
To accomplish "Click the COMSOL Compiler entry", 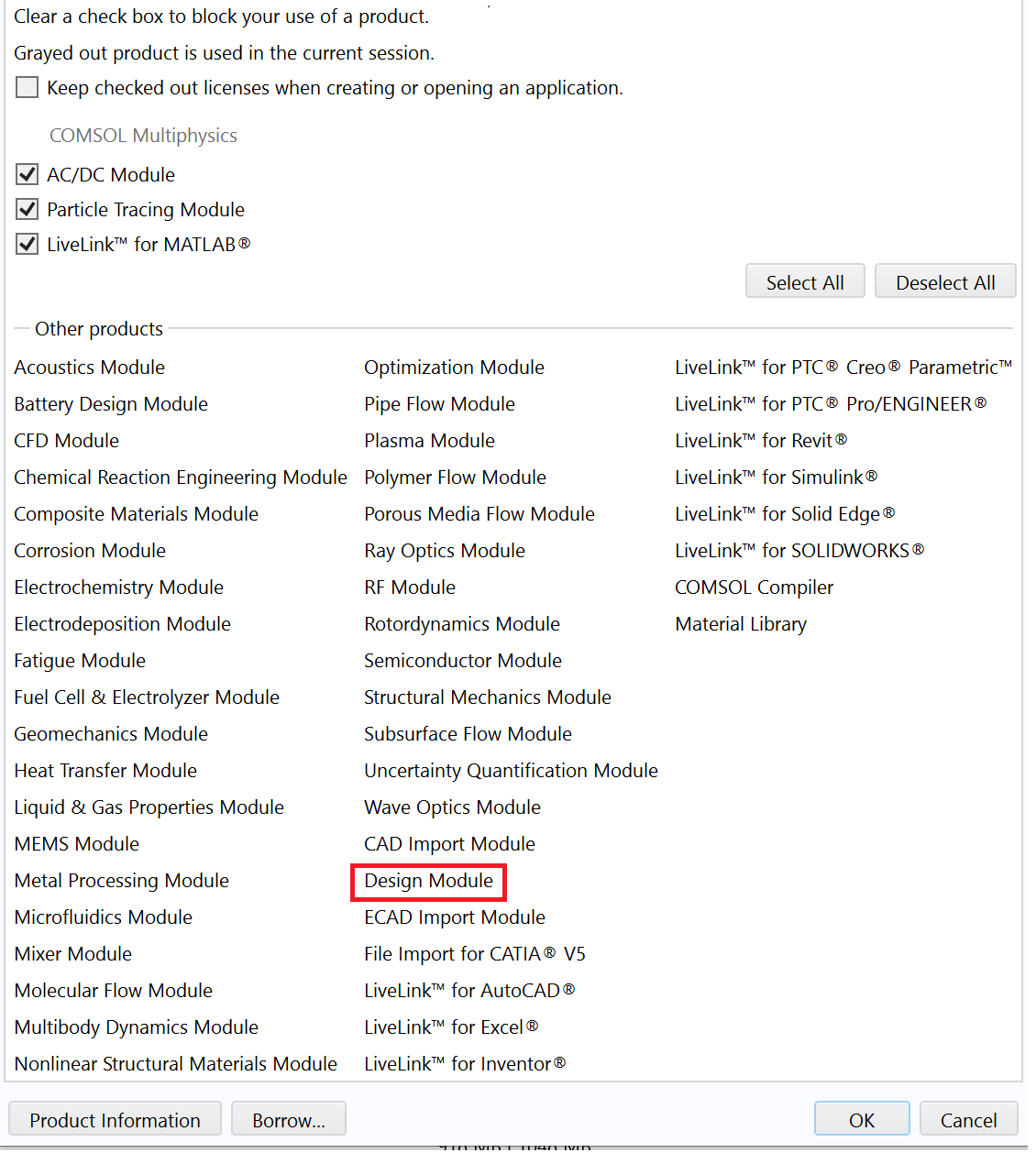I will pyautogui.click(x=754, y=587).
